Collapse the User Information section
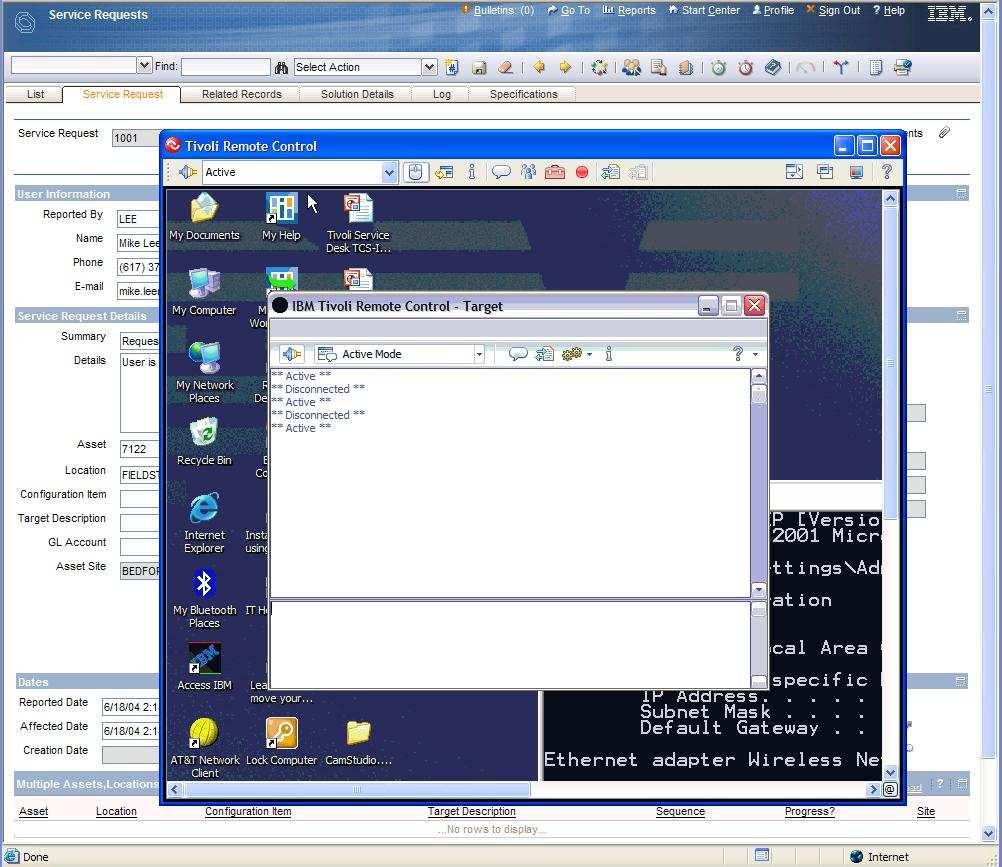Viewport: 1002px width, 867px height. (960, 193)
